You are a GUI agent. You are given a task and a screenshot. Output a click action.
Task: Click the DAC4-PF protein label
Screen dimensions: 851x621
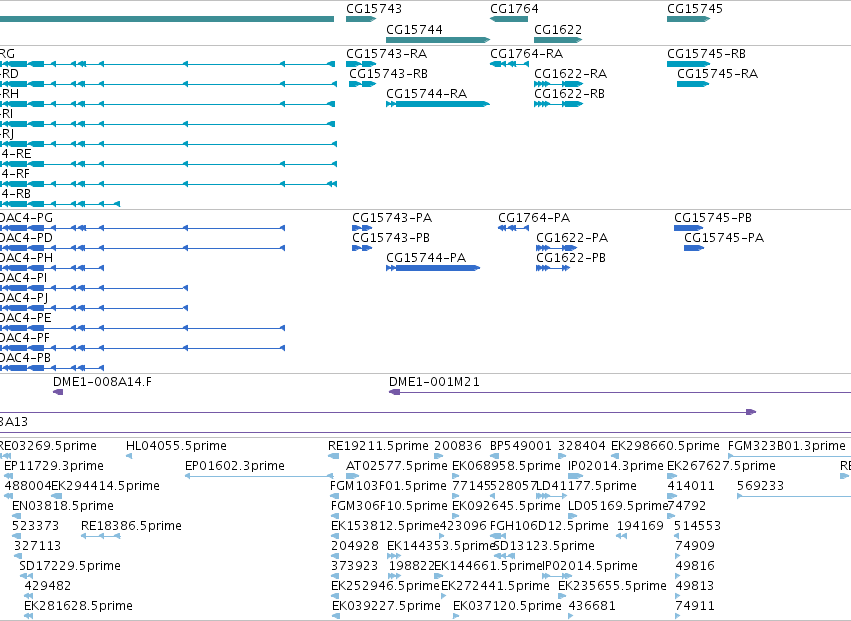pos(25,338)
